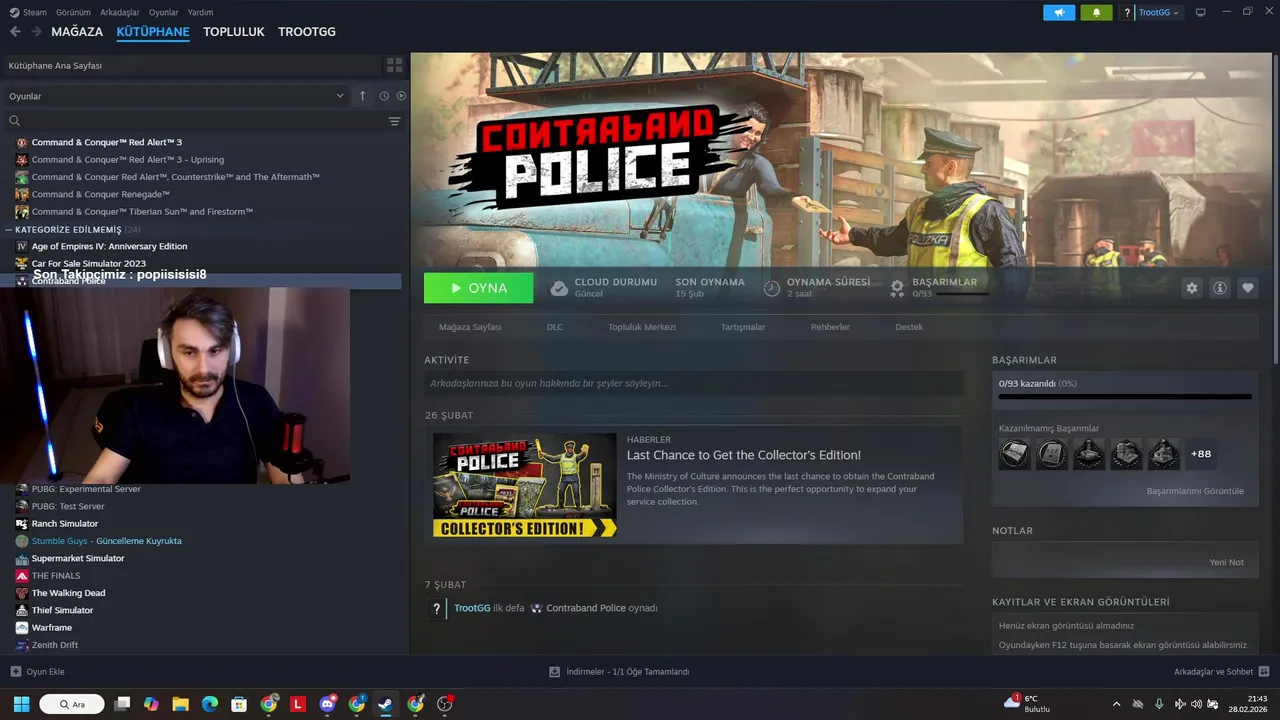Image resolution: width=1280 pixels, height=720 pixels.
Task: Select Car For Sale Simulator 2023
Action: (x=88, y=263)
